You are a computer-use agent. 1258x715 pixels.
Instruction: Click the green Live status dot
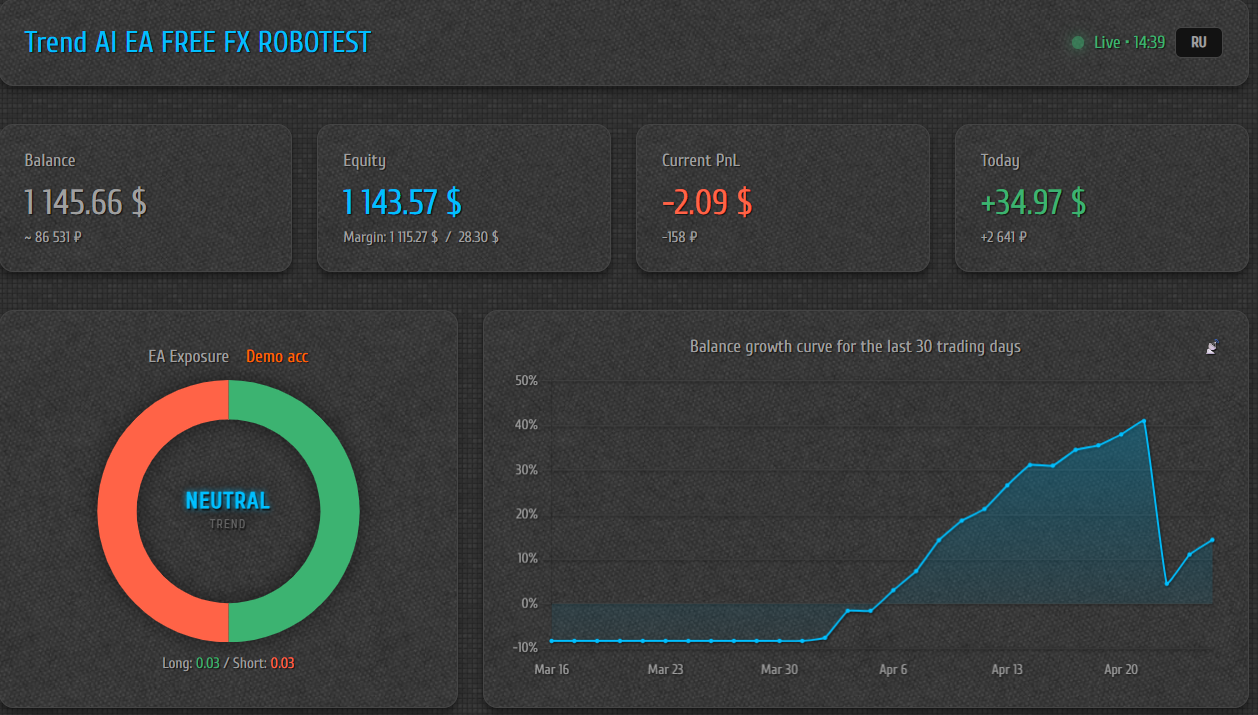[1077, 43]
